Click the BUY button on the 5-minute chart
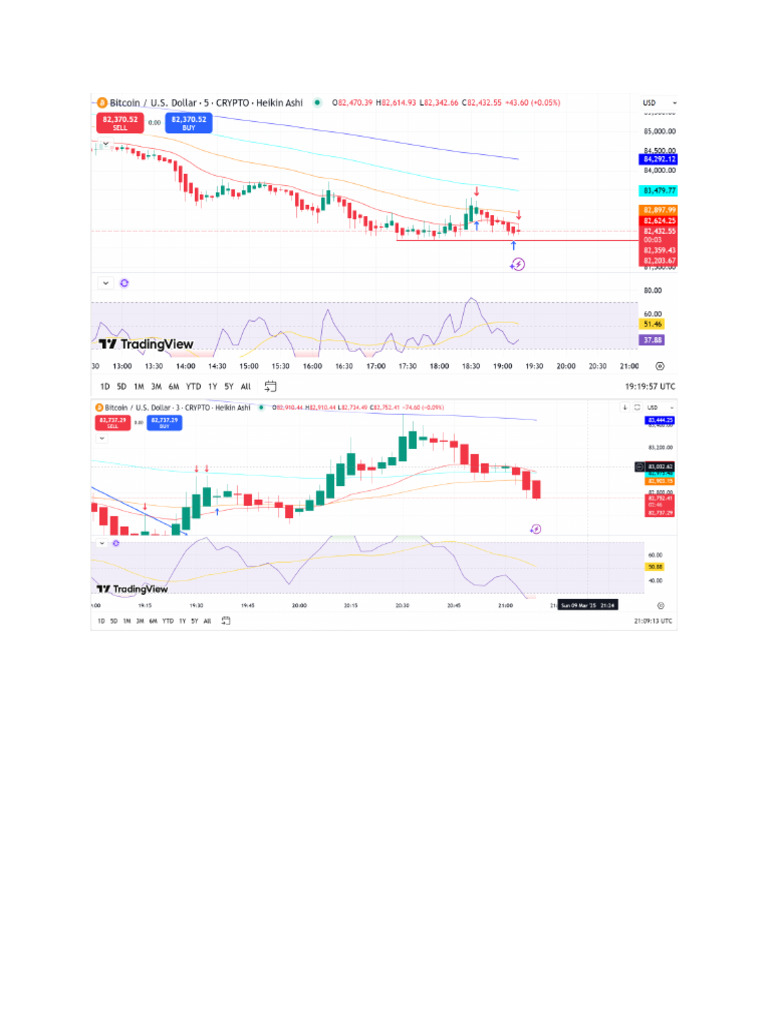 (188, 122)
